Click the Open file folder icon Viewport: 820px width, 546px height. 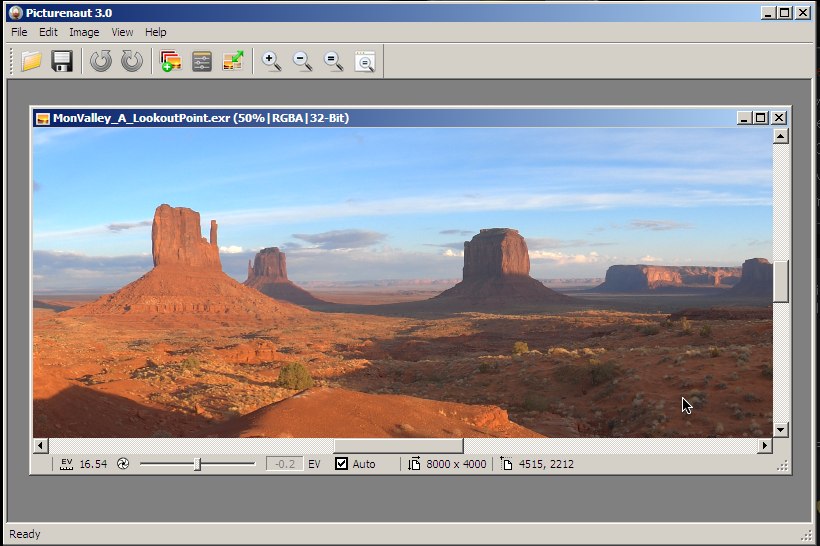tap(31, 62)
